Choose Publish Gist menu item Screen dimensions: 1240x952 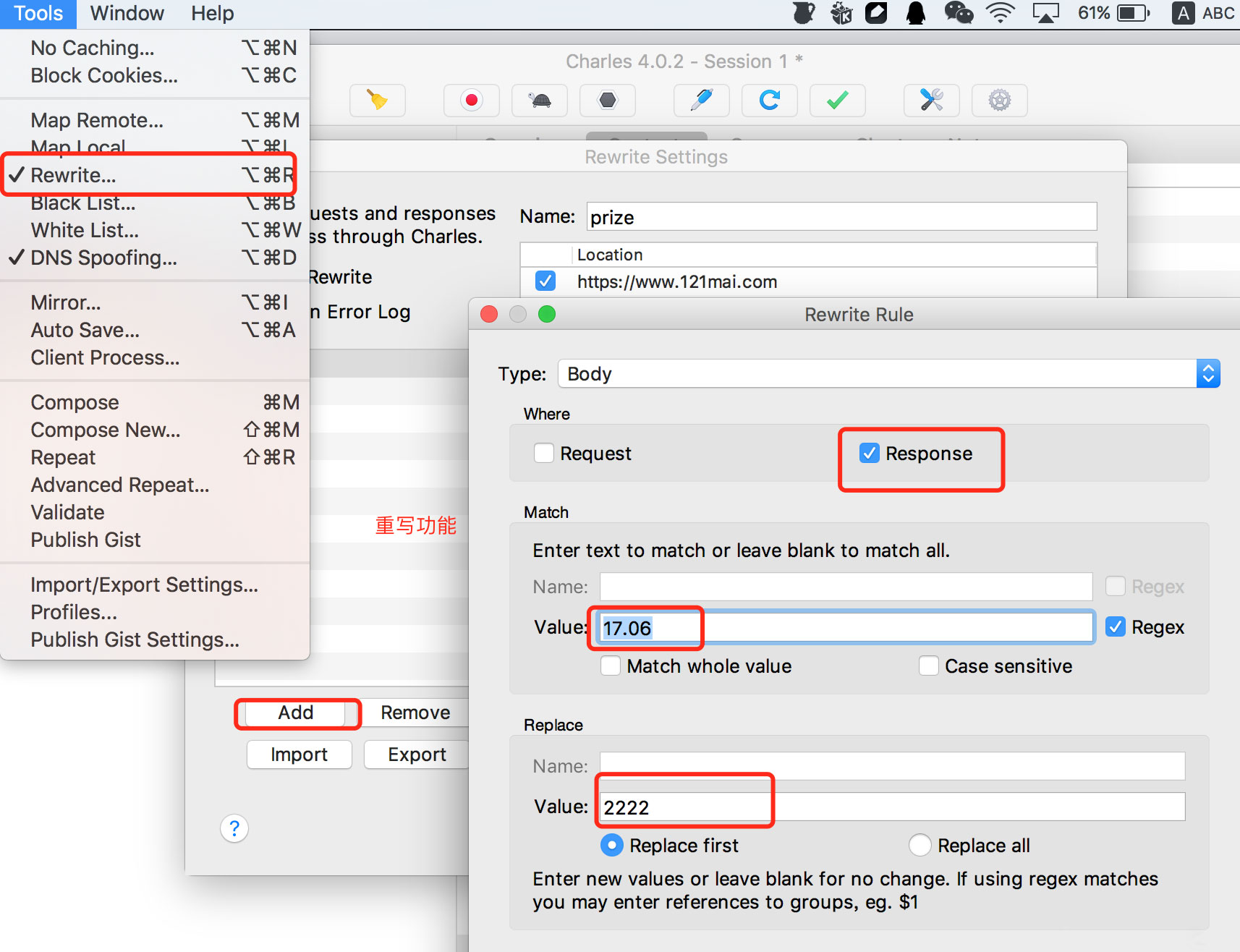point(155,540)
